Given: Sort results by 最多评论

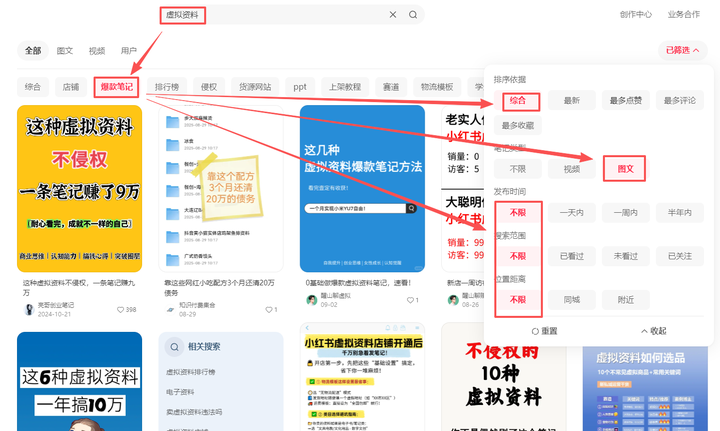Looking at the screenshot, I should [x=680, y=101].
